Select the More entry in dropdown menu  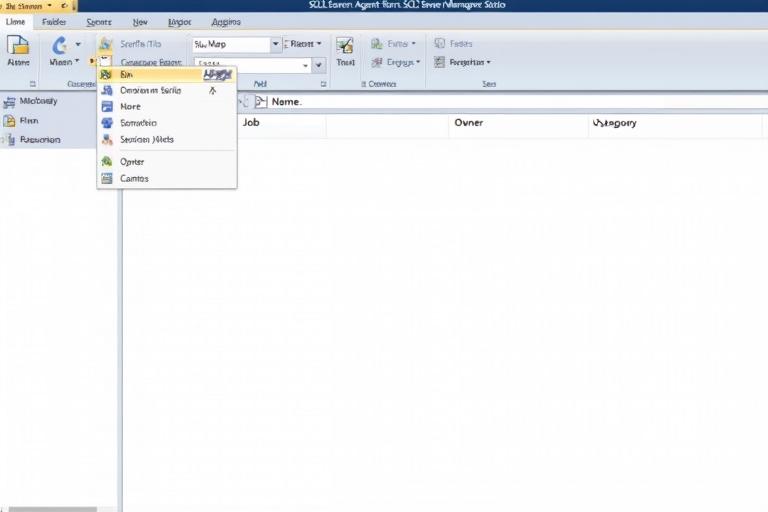131,106
